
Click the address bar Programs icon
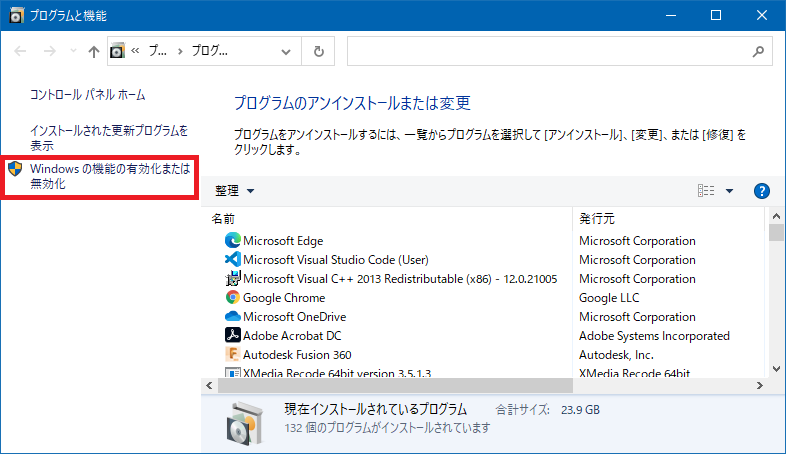117,51
